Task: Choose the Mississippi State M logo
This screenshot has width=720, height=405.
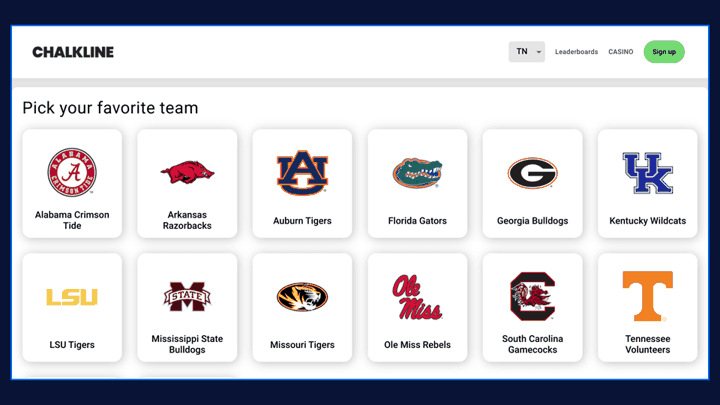Action: (x=187, y=297)
